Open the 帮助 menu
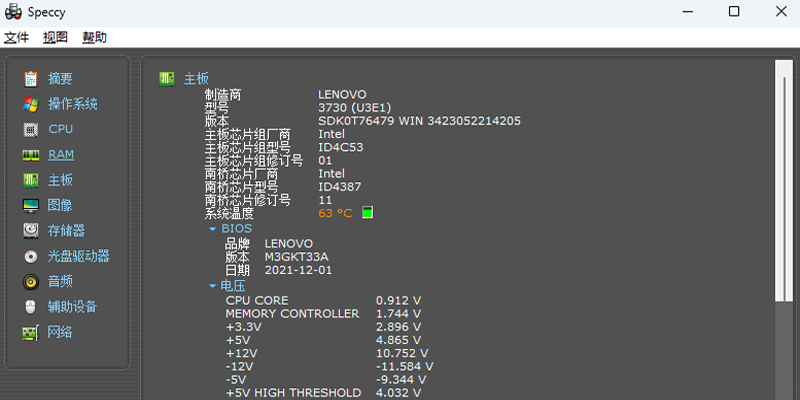 pyautogui.click(x=94, y=37)
